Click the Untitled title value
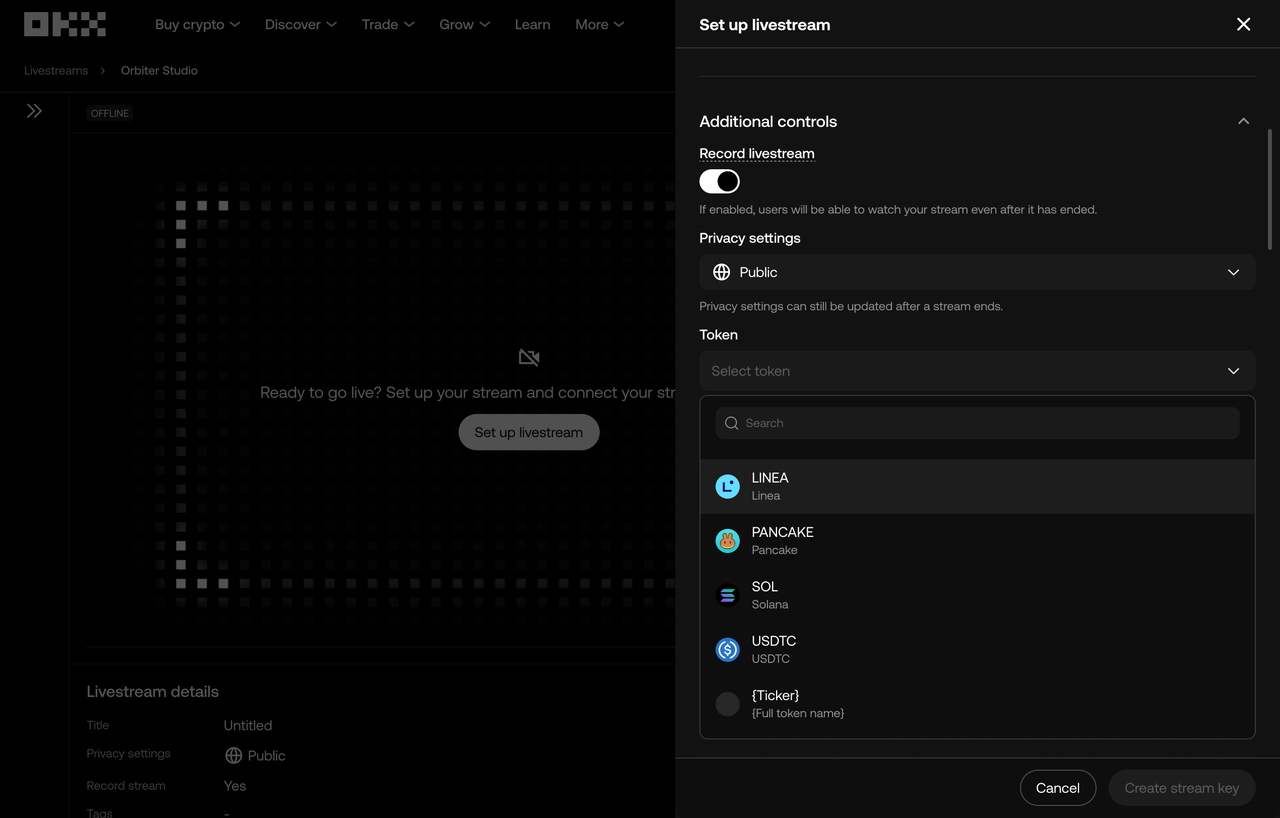 (x=248, y=725)
